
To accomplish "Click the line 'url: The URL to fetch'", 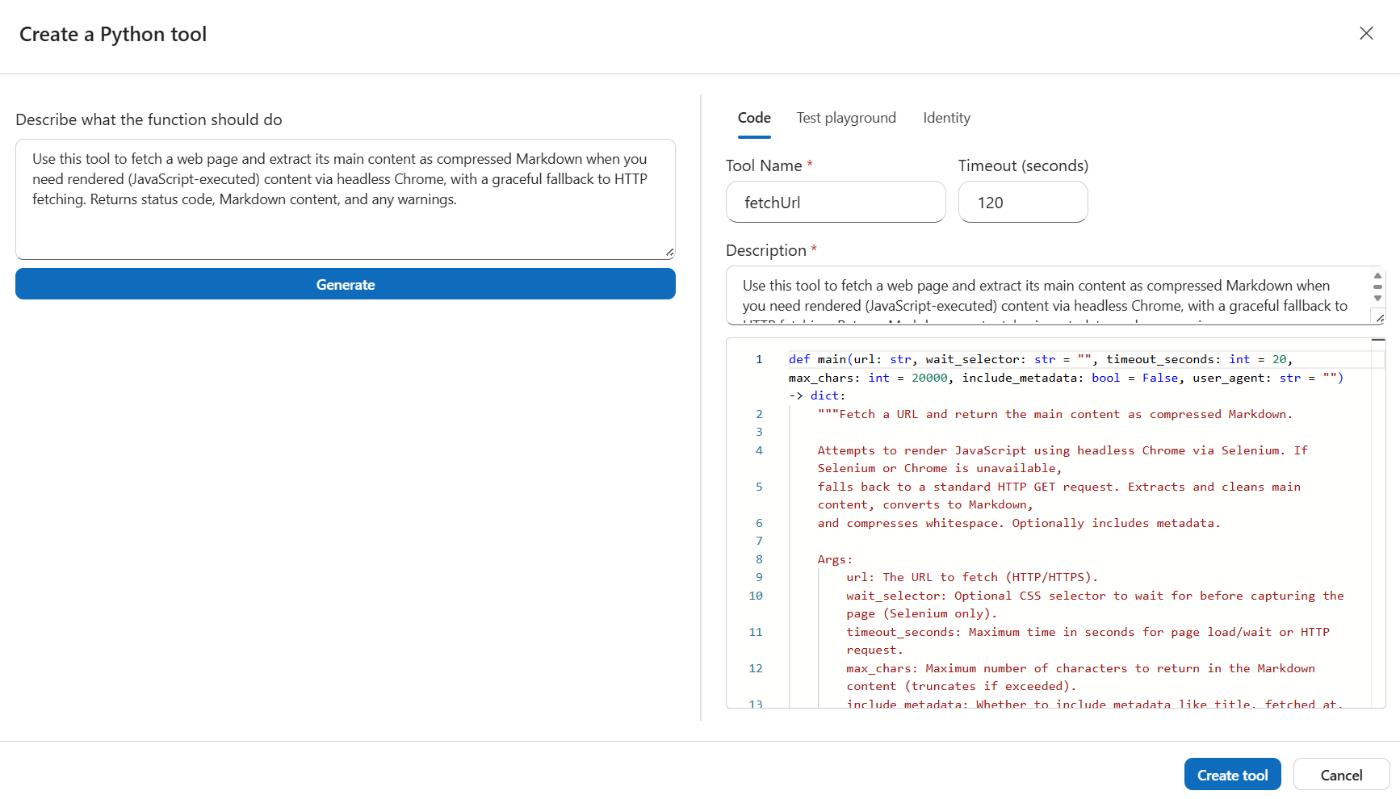I will click(972, 577).
